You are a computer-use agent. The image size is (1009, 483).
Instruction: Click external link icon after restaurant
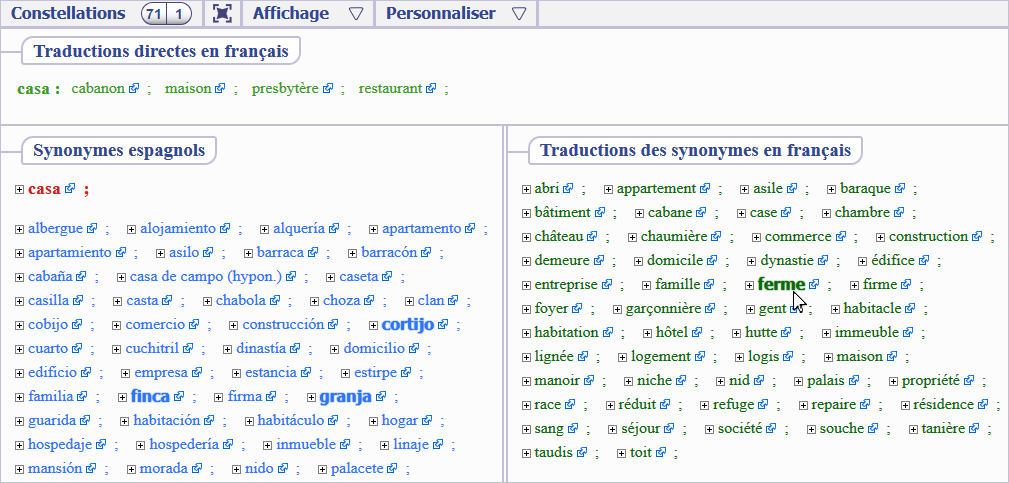(x=431, y=89)
